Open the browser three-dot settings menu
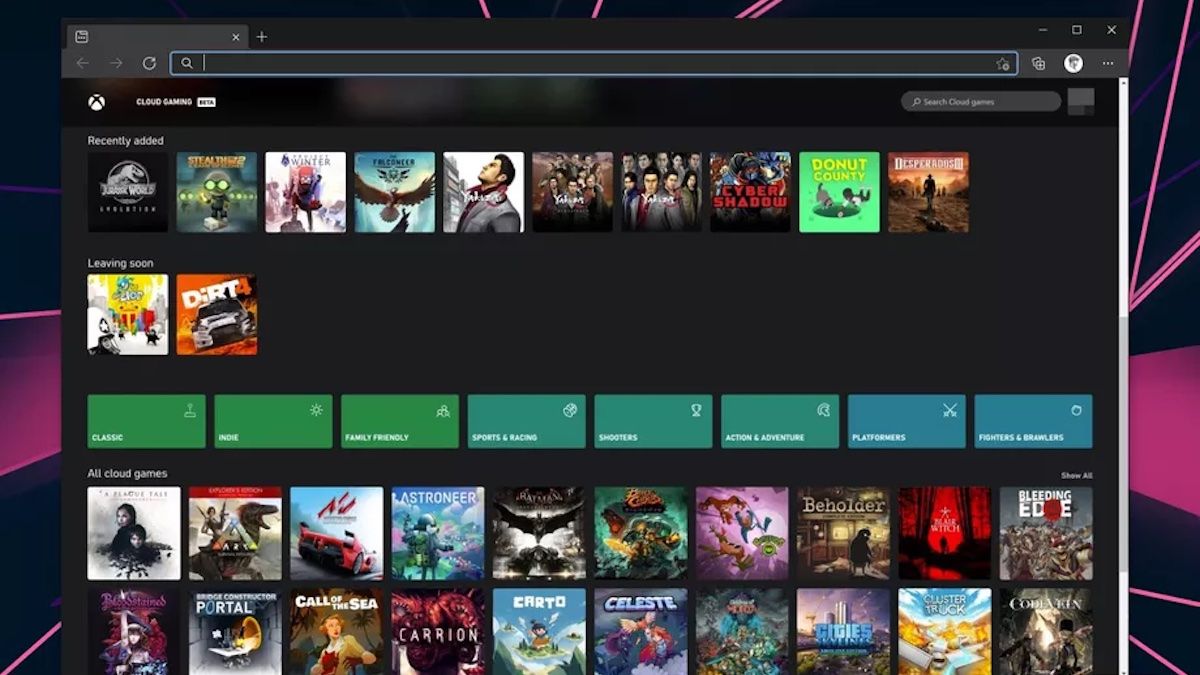The width and height of the screenshot is (1200, 675). coord(1108,63)
